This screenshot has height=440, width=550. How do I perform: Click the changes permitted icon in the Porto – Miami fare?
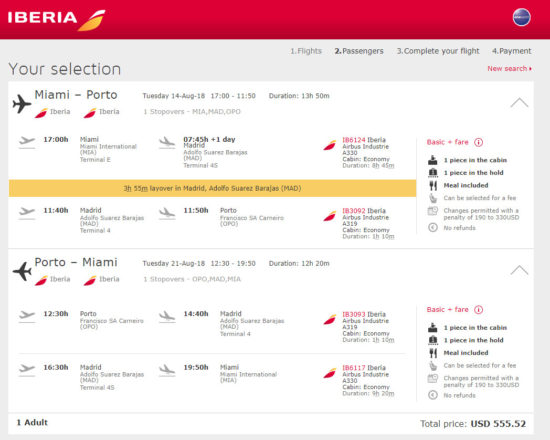tap(433, 378)
